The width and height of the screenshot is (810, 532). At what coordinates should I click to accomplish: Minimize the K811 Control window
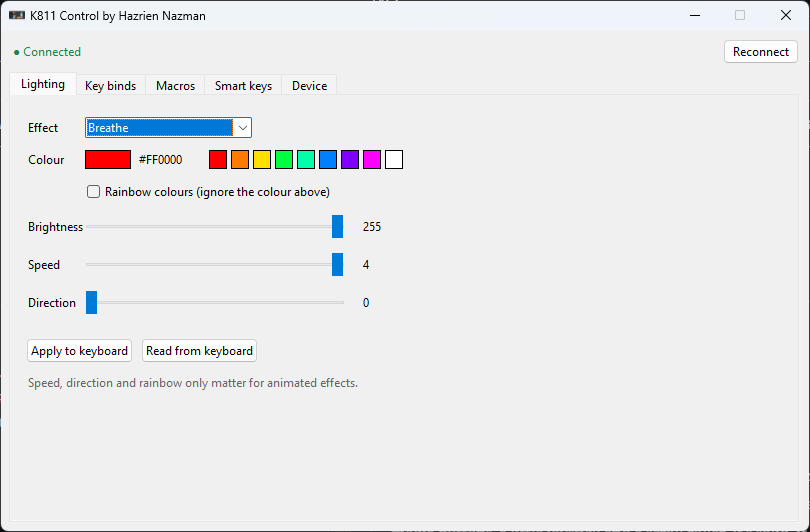pyautogui.click(x=695, y=15)
